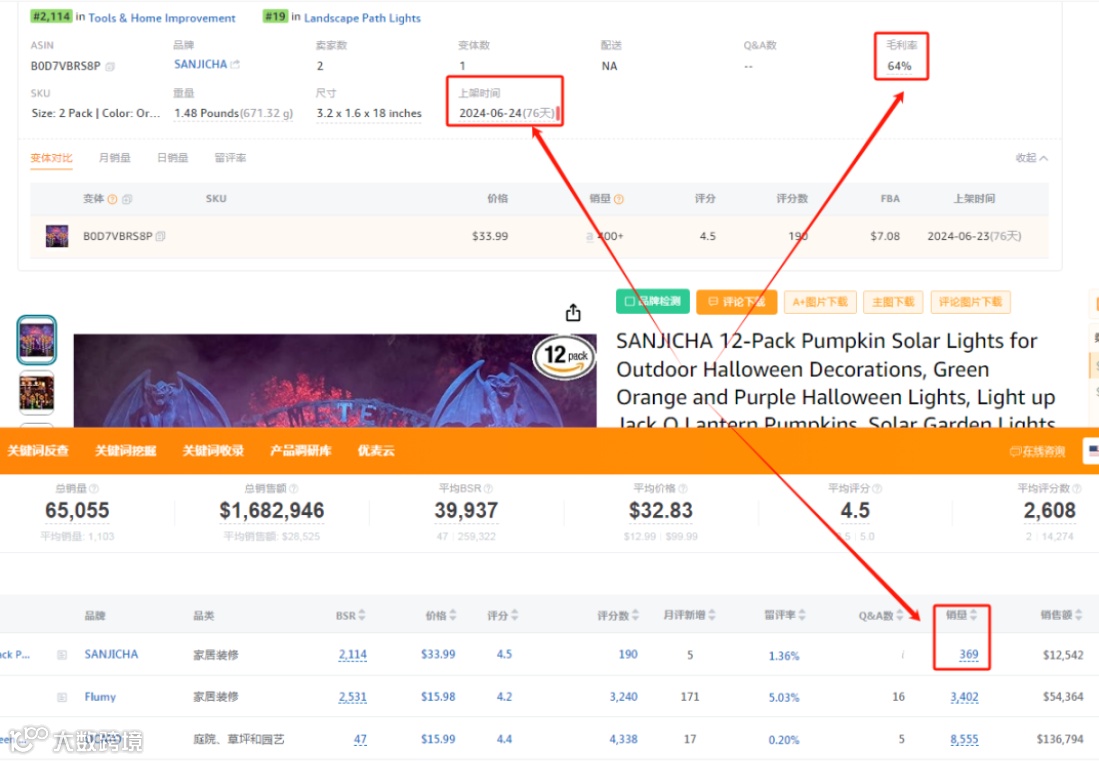The image size is (1099, 761).
Task: Switch to 变体对比 tab
Action: point(51,158)
